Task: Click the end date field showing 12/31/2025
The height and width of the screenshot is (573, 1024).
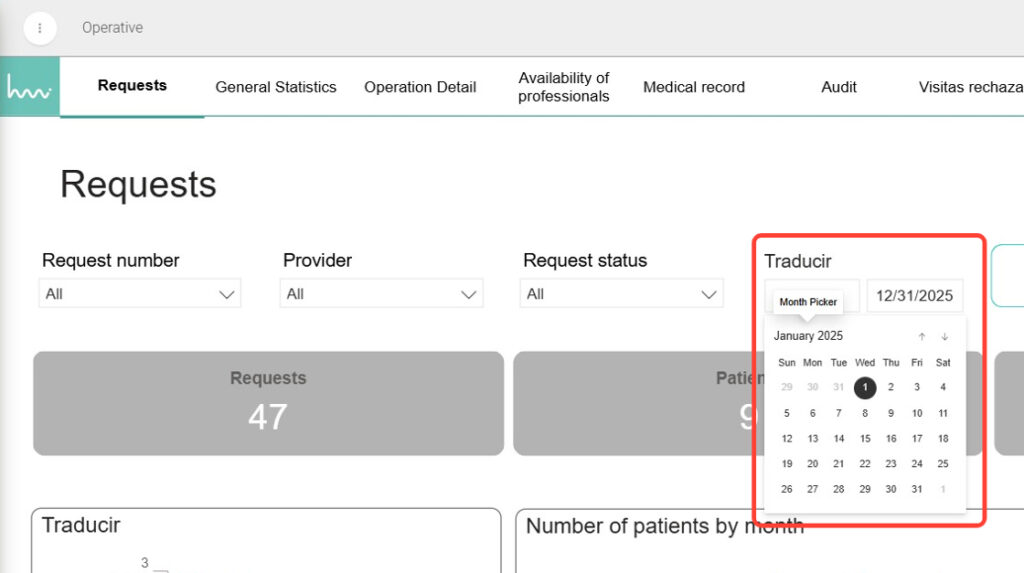Action: coord(915,296)
